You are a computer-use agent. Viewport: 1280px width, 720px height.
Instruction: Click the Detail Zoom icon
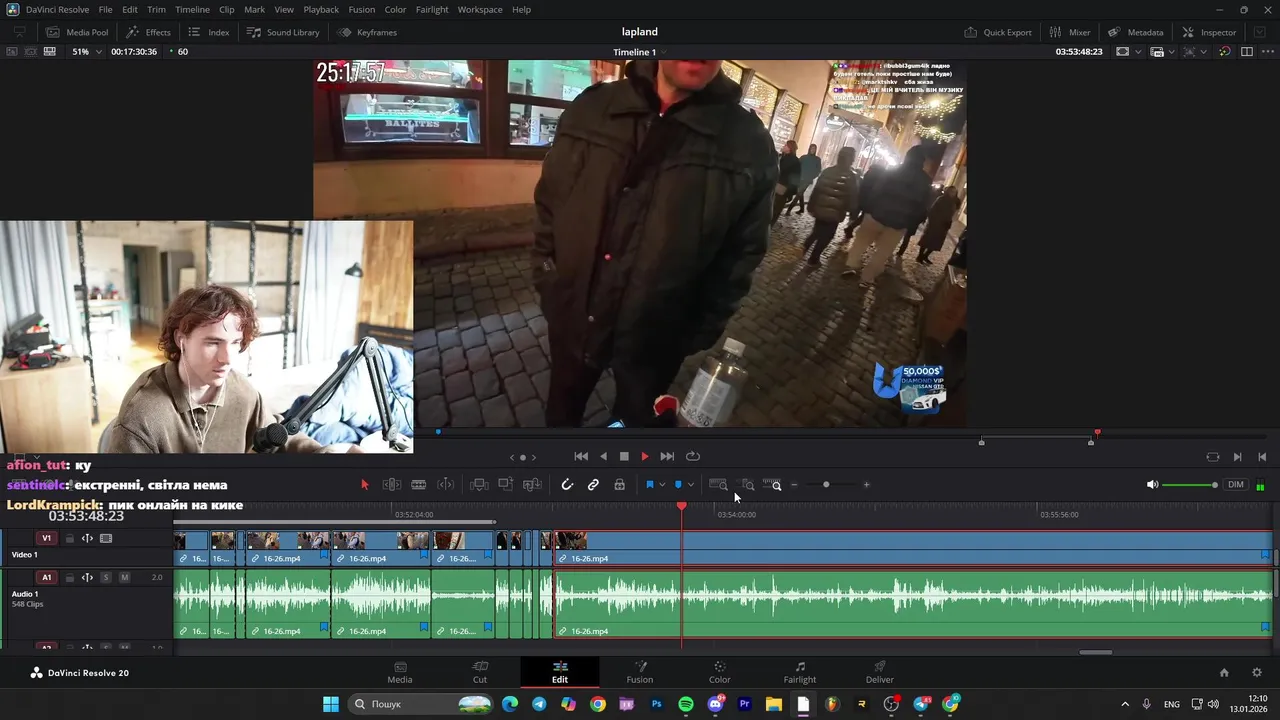[747, 485]
